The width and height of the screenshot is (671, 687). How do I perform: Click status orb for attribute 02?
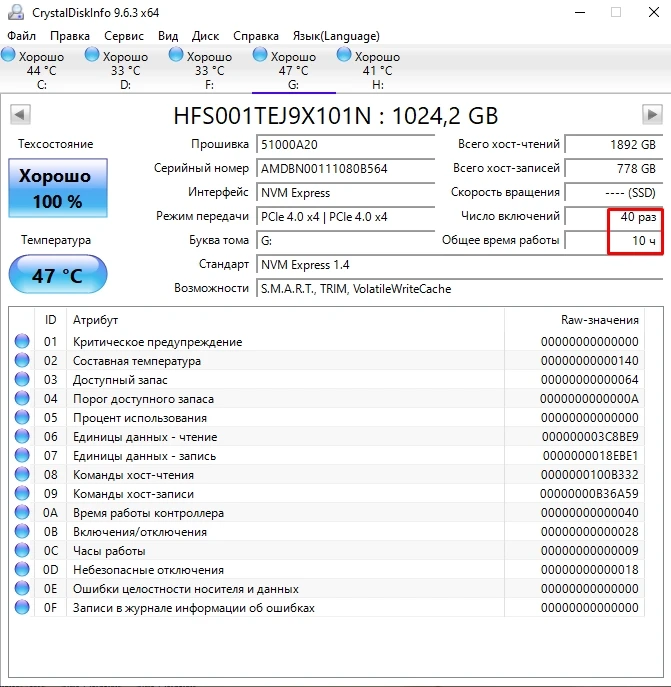point(22,360)
